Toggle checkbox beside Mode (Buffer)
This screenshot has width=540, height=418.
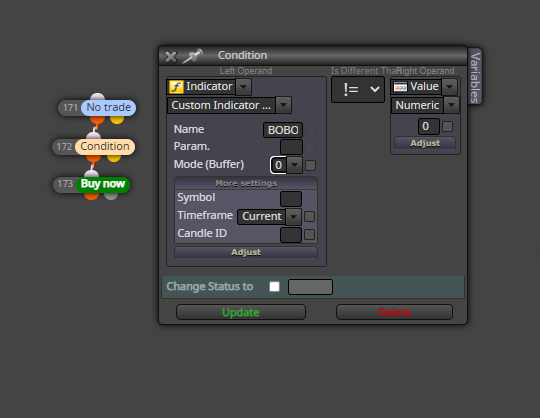[x=310, y=165]
